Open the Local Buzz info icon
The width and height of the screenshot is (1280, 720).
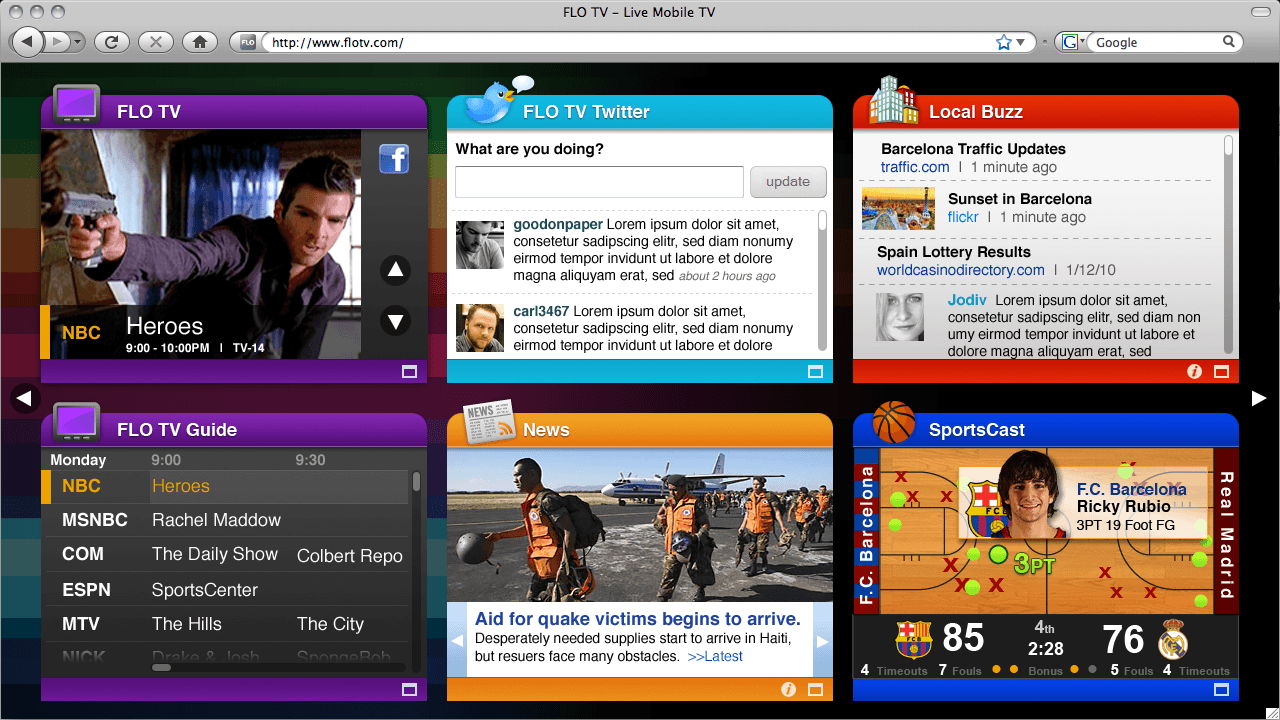coord(1194,372)
